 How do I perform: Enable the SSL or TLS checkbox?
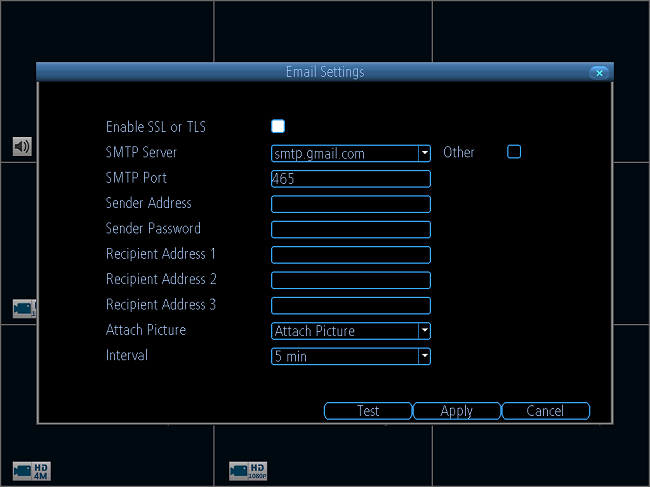(x=278, y=126)
